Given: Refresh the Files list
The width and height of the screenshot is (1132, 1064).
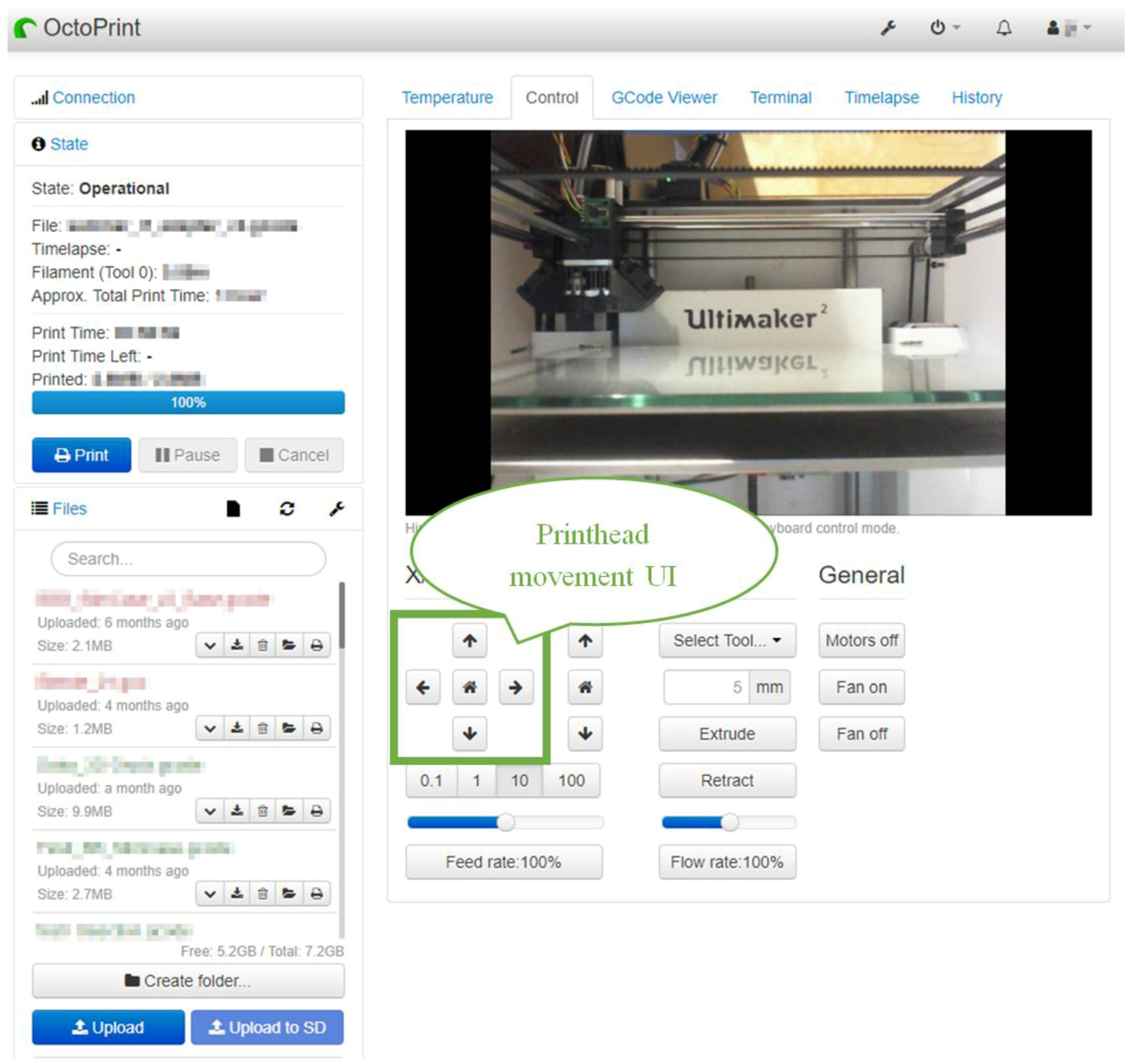Looking at the screenshot, I should [287, 509].
